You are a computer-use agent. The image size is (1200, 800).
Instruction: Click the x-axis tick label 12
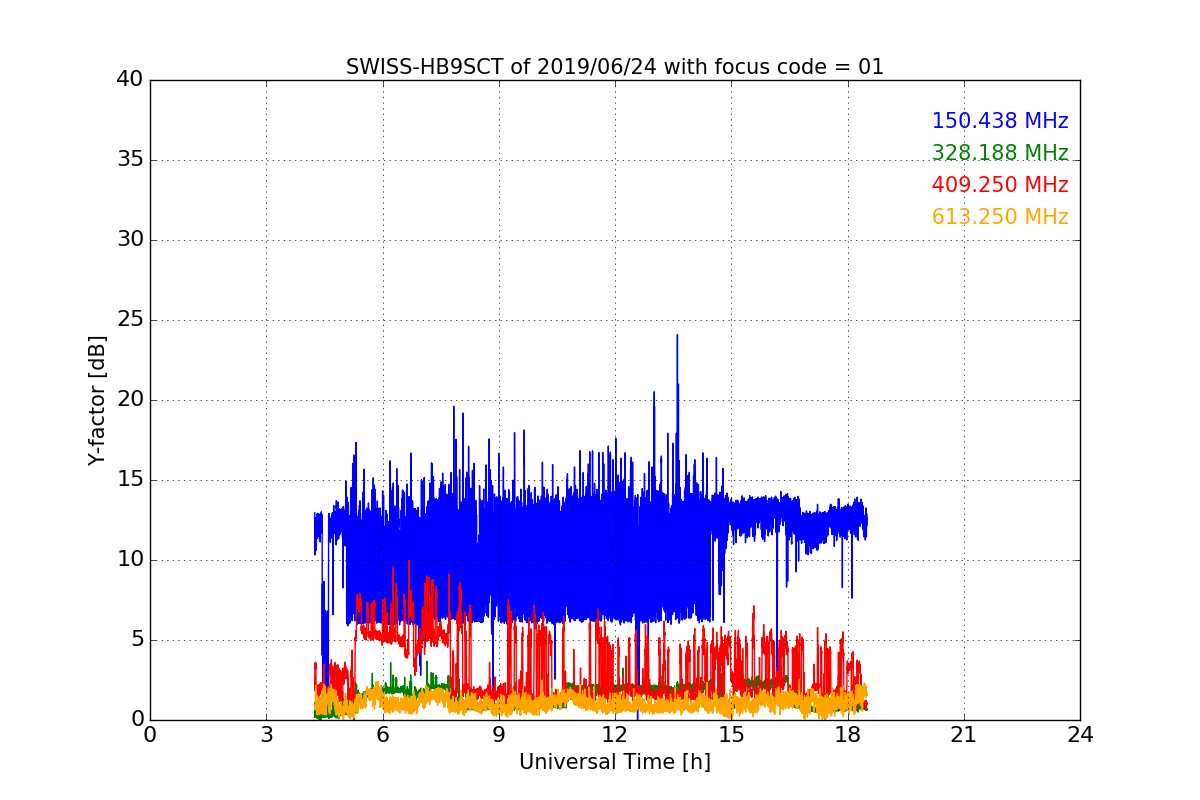(615, 735)
